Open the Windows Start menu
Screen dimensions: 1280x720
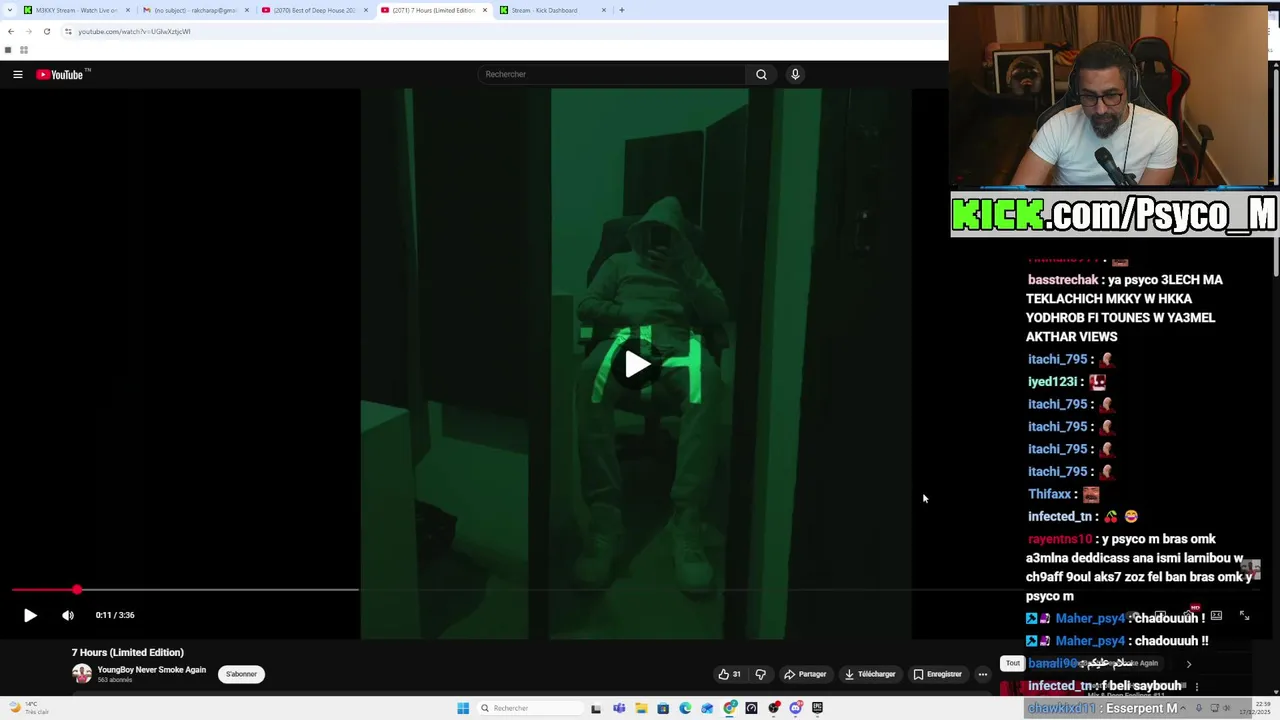[463, 708]
